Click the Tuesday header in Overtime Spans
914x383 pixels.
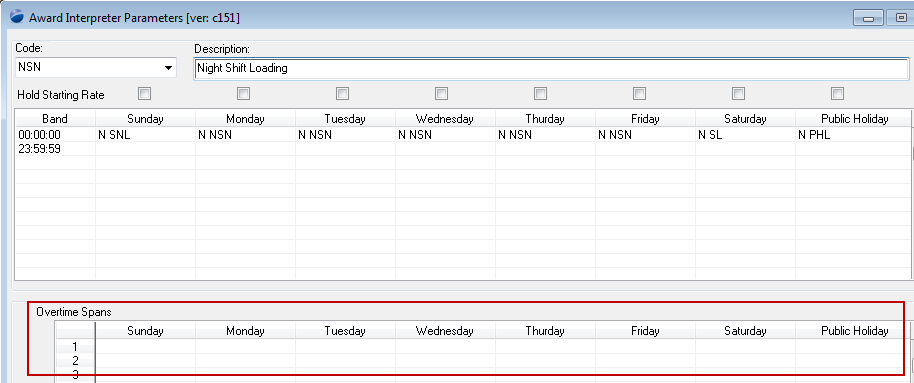coord(345,331)
